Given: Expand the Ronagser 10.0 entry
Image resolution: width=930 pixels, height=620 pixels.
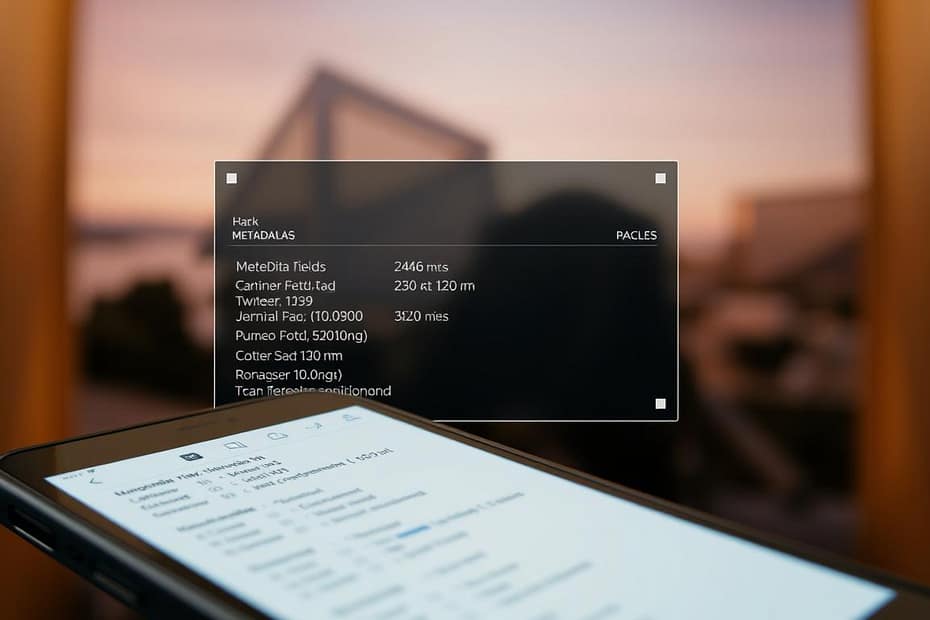Looking at the screenshot, I should click(x=290, y=375).
